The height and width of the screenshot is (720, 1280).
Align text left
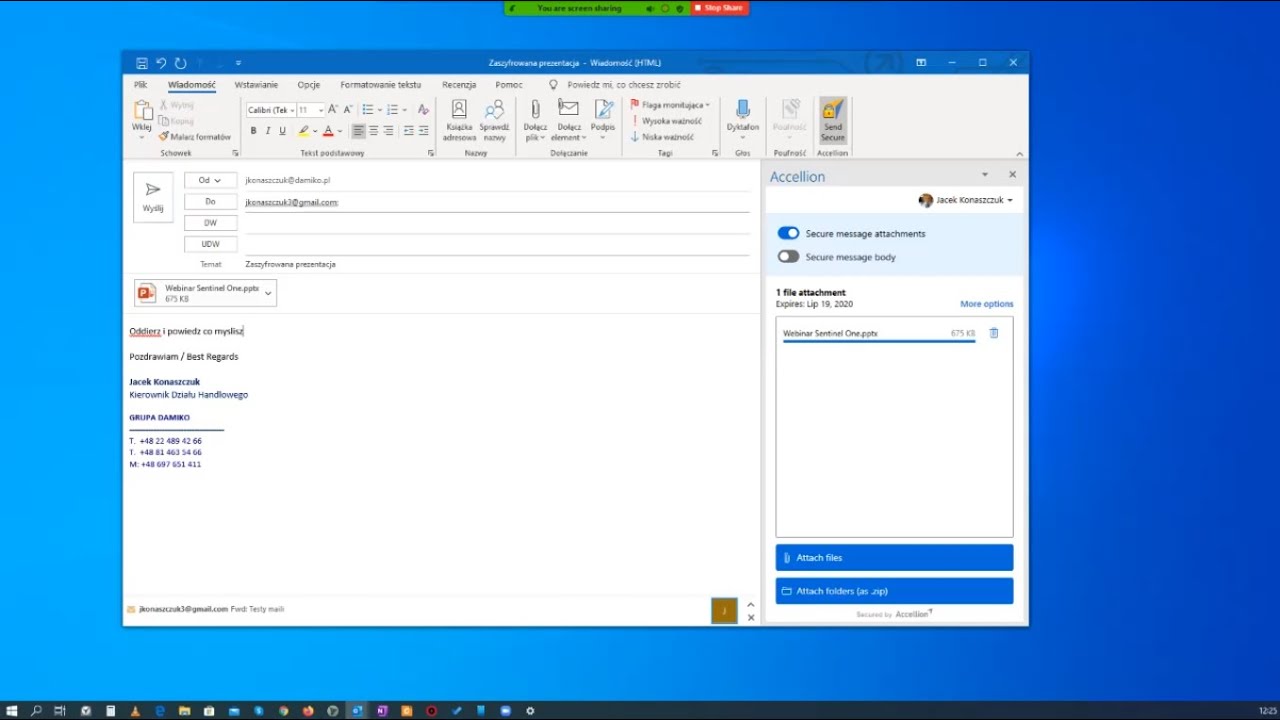358,131
